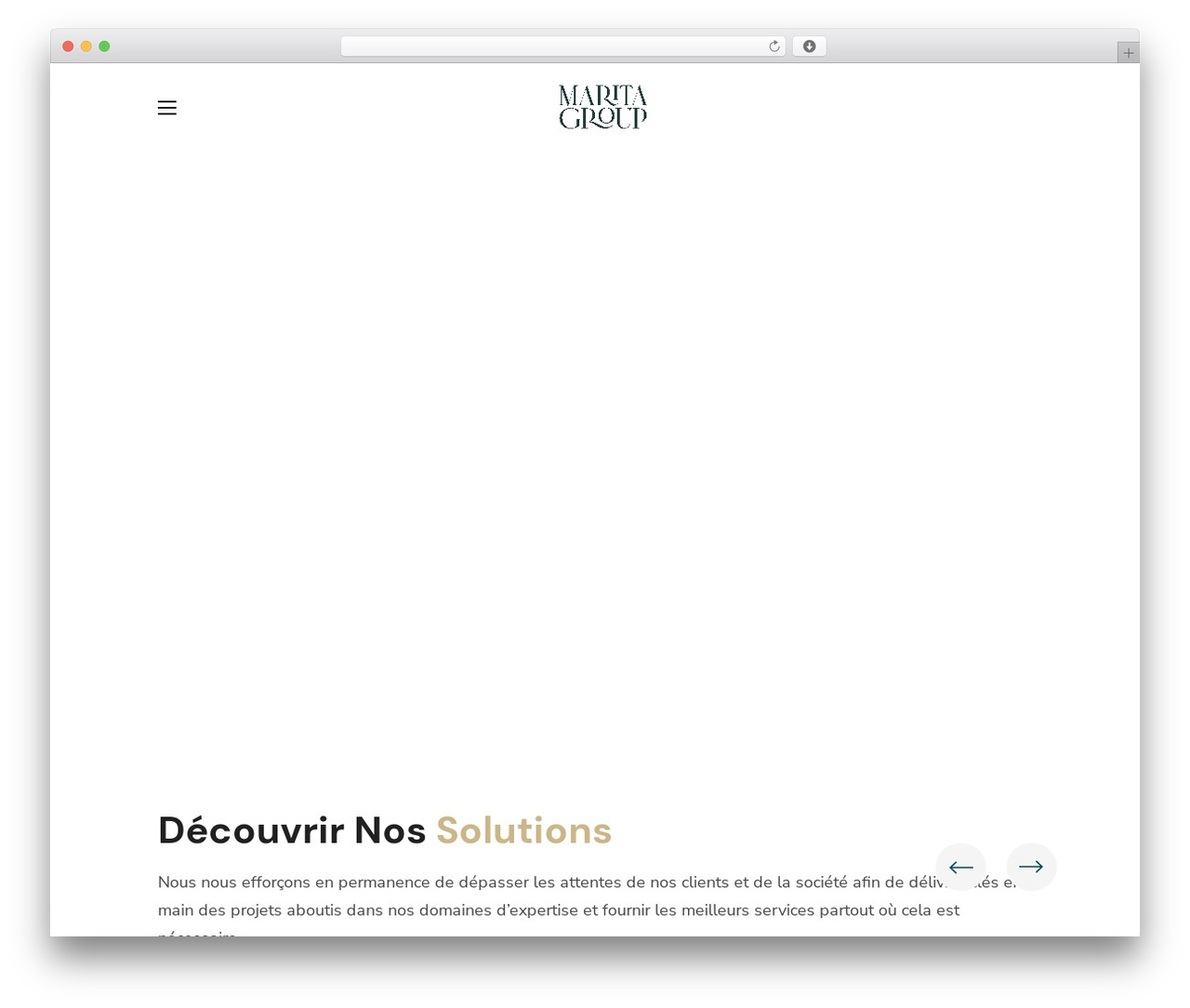Advance to next slide with right arrow
This screenshot has height=1008, width=1190.
click(x=1031, y=867)
